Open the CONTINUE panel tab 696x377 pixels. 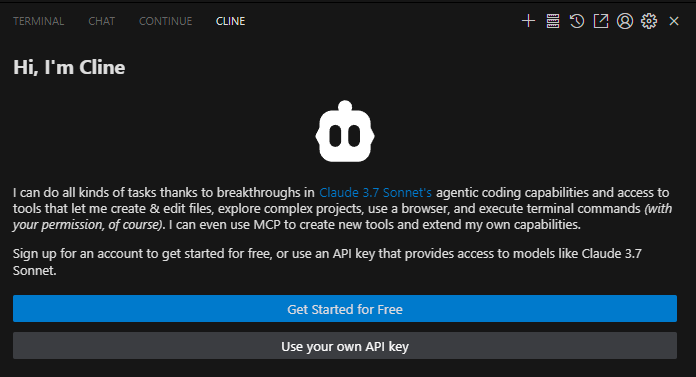[166, 21]
